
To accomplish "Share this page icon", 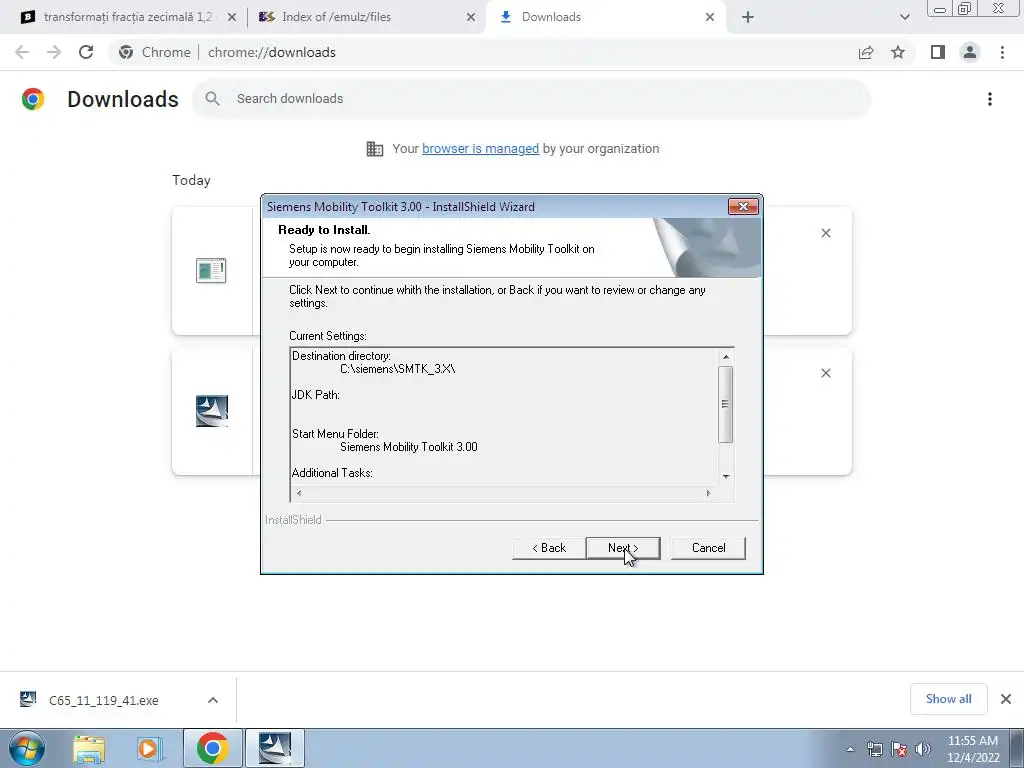I will pos(866,52).
